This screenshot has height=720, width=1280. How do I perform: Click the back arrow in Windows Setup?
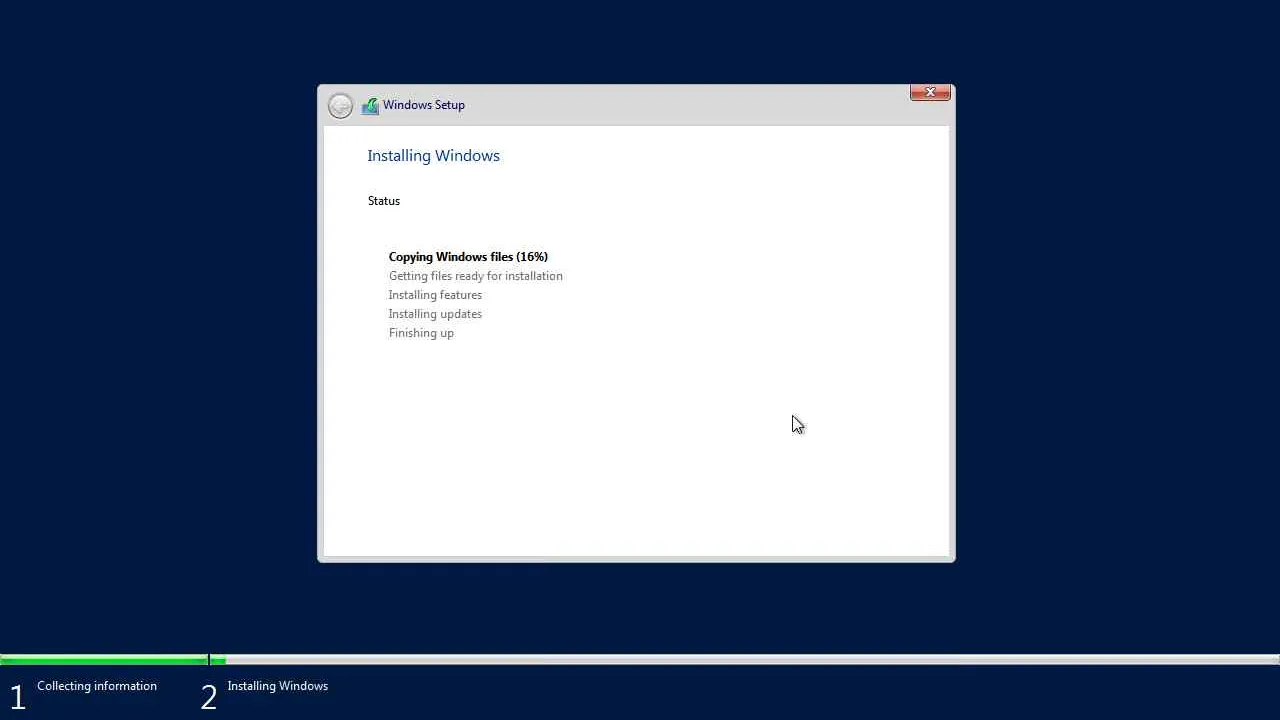(x=340, y=105)
